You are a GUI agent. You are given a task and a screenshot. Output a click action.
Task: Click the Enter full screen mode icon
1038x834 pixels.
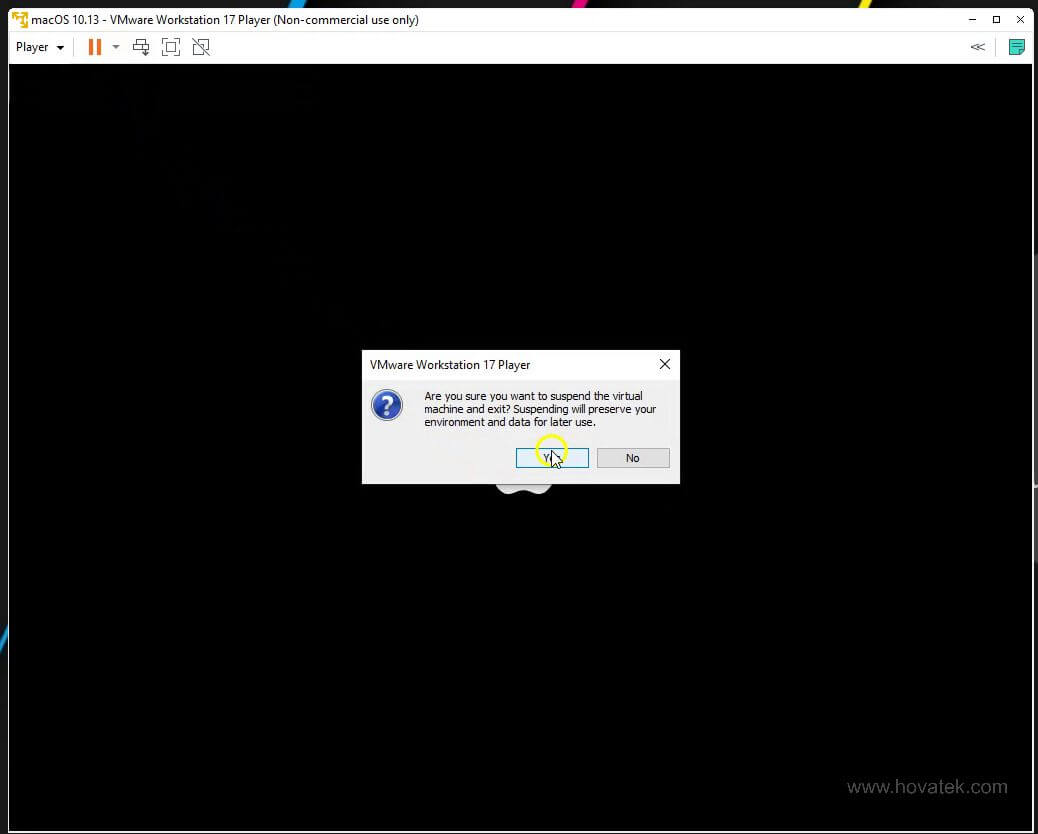pos(170,46)
